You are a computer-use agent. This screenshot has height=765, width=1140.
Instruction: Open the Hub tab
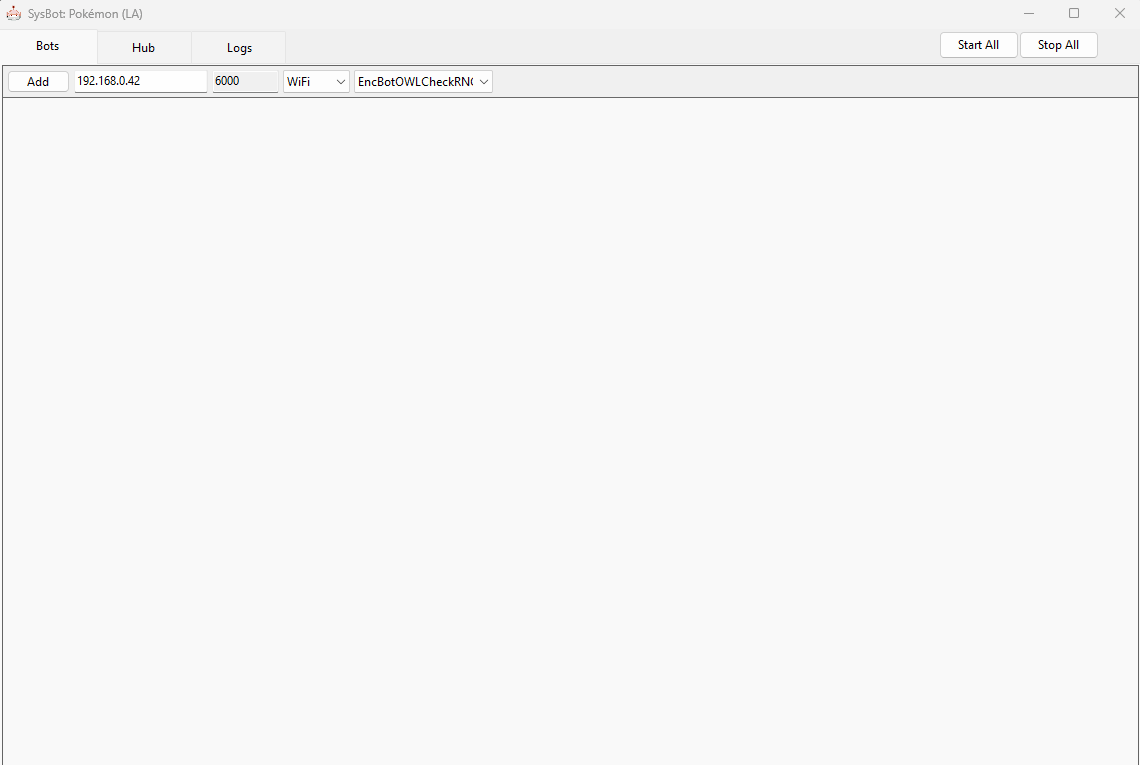143,48
